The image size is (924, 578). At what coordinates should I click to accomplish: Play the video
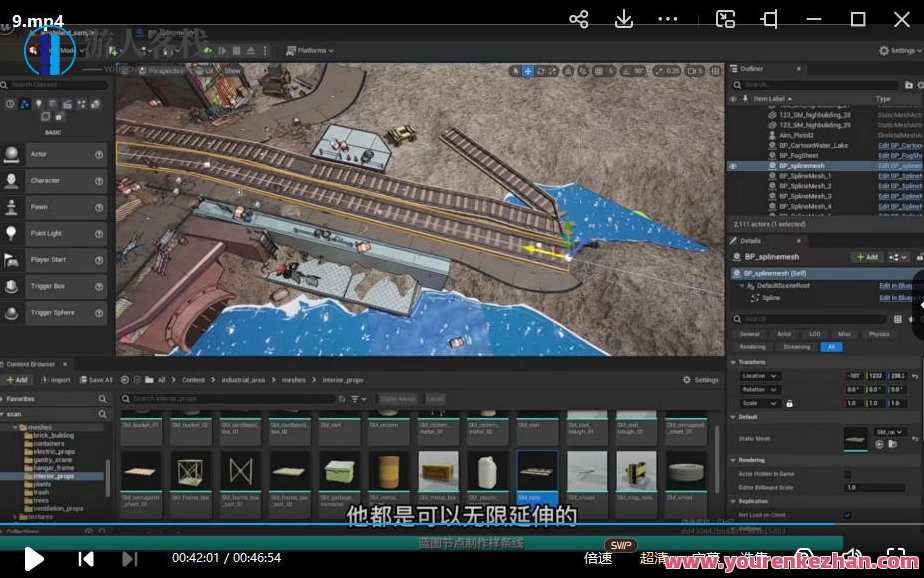pos(33,558)
